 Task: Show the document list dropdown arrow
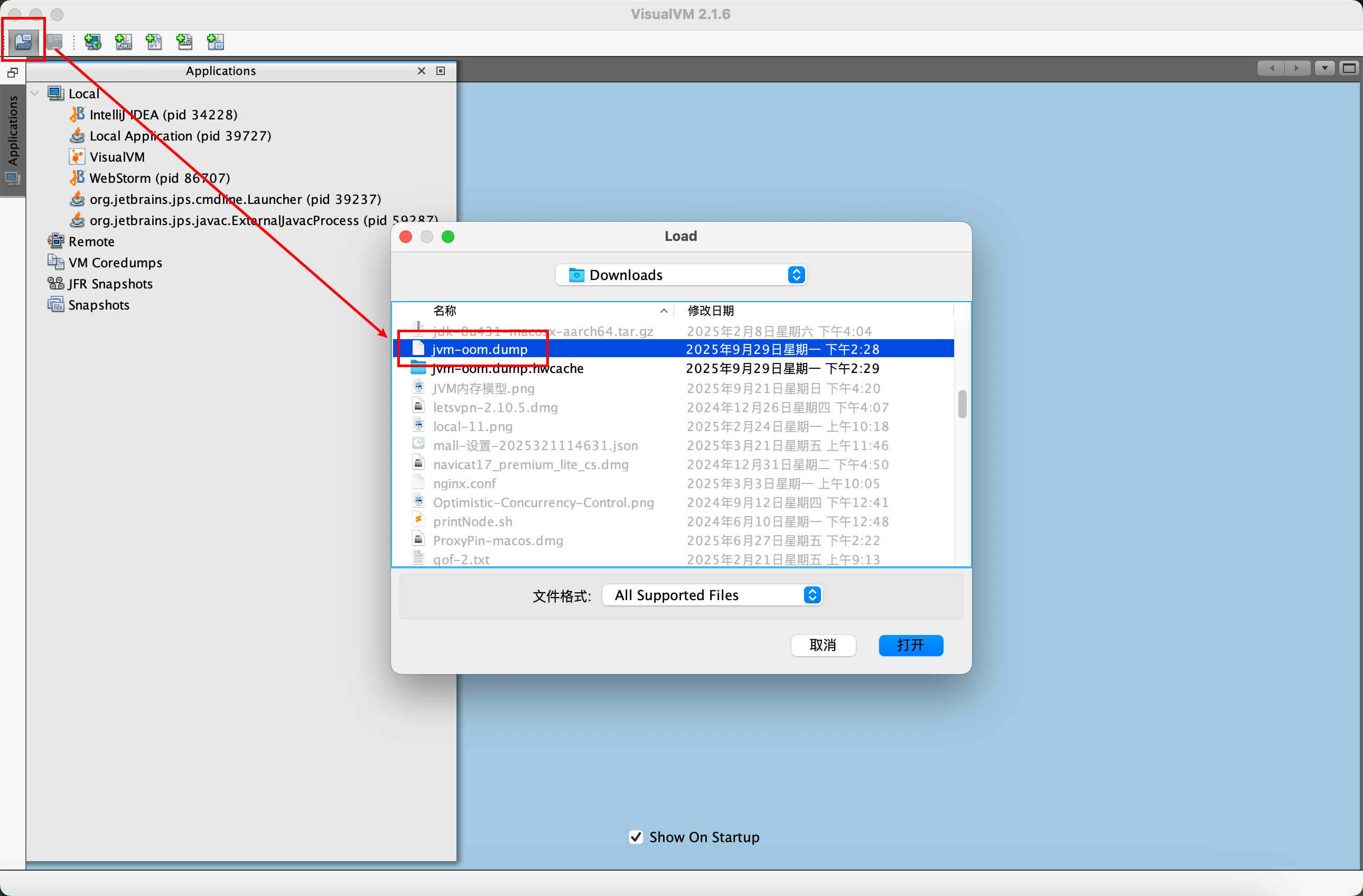tap(1324, 68)
